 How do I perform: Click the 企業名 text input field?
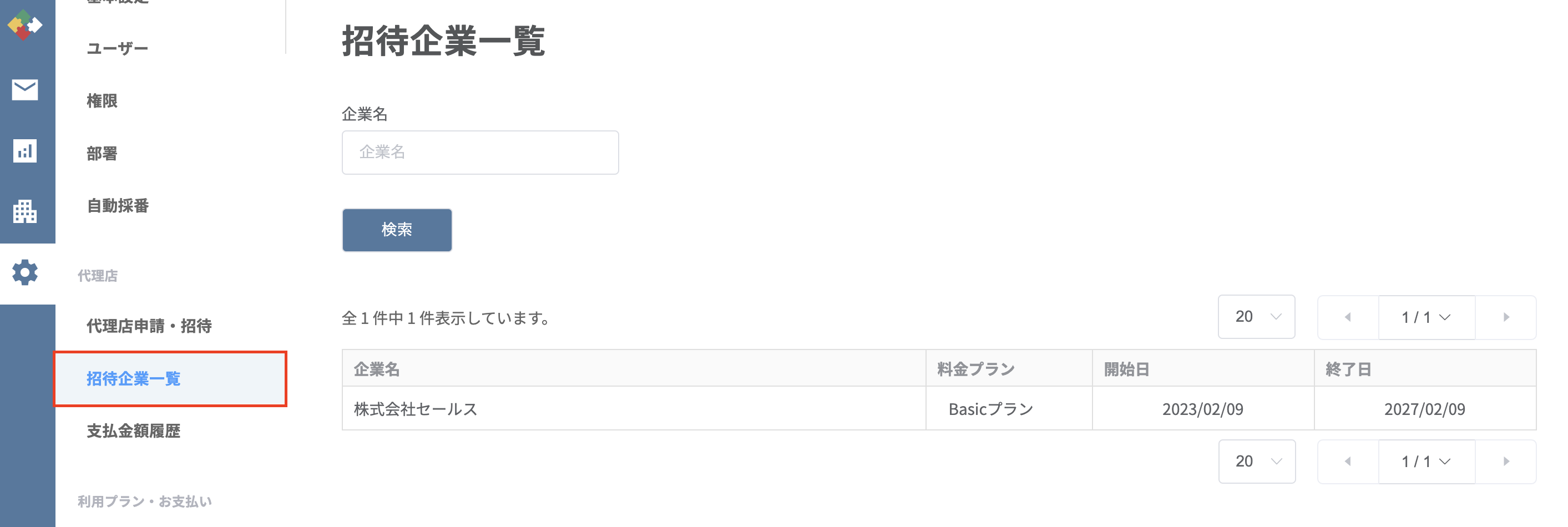[x=480, y=152]
